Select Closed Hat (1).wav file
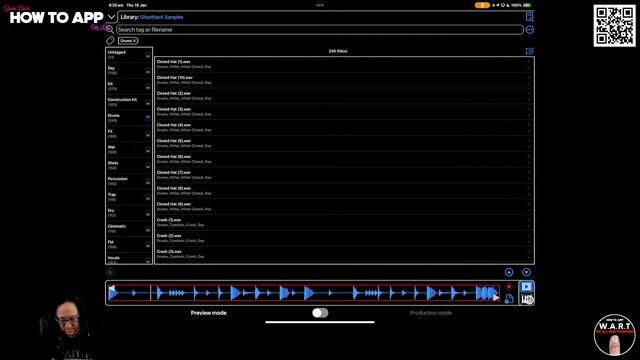Viewport: 640px width, 360px height. coord(344,64)
